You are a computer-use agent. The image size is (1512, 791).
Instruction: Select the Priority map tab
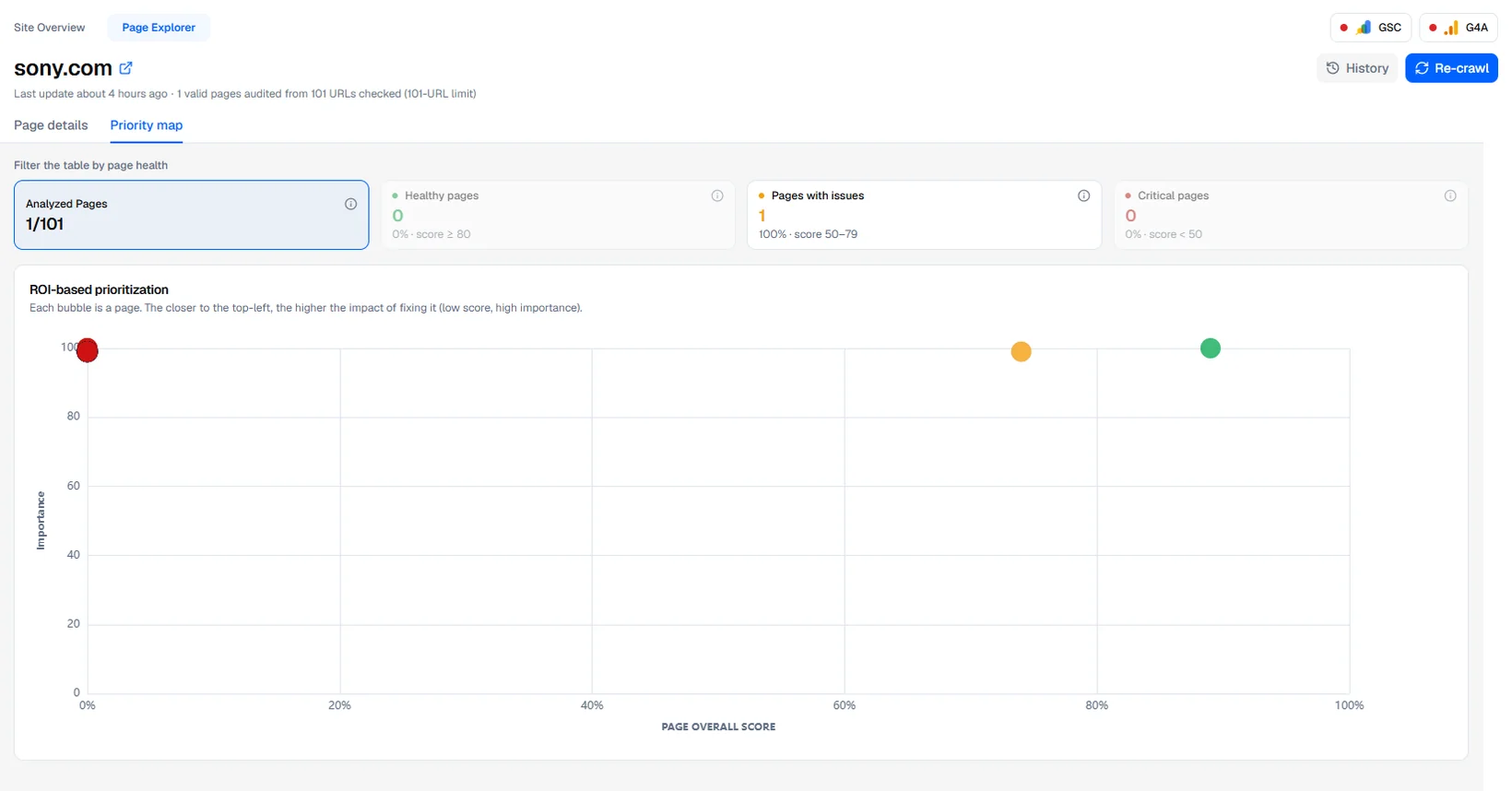click(147, 125)
